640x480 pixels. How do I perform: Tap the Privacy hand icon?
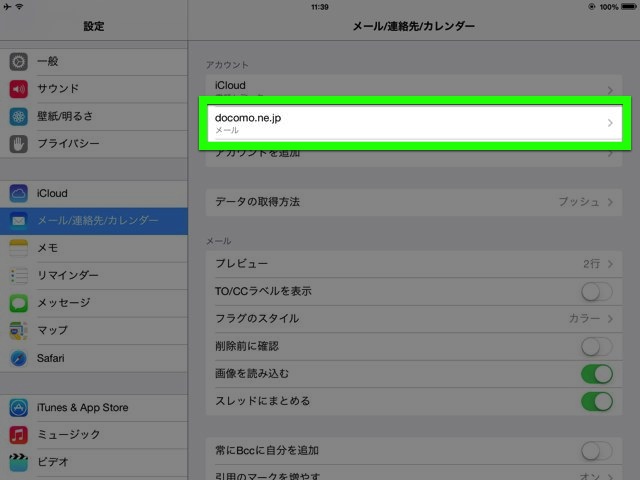coord(18,144)
